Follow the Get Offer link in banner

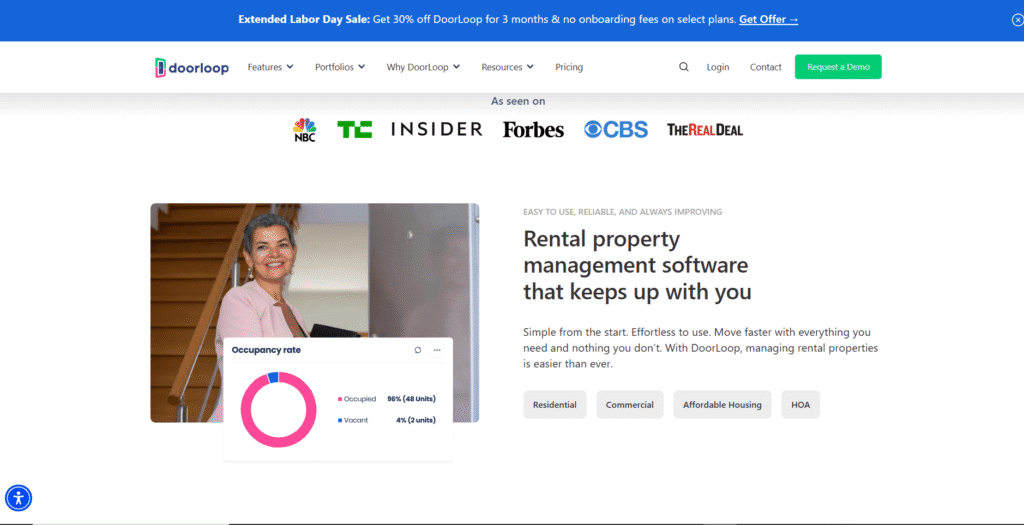(768, 19)
